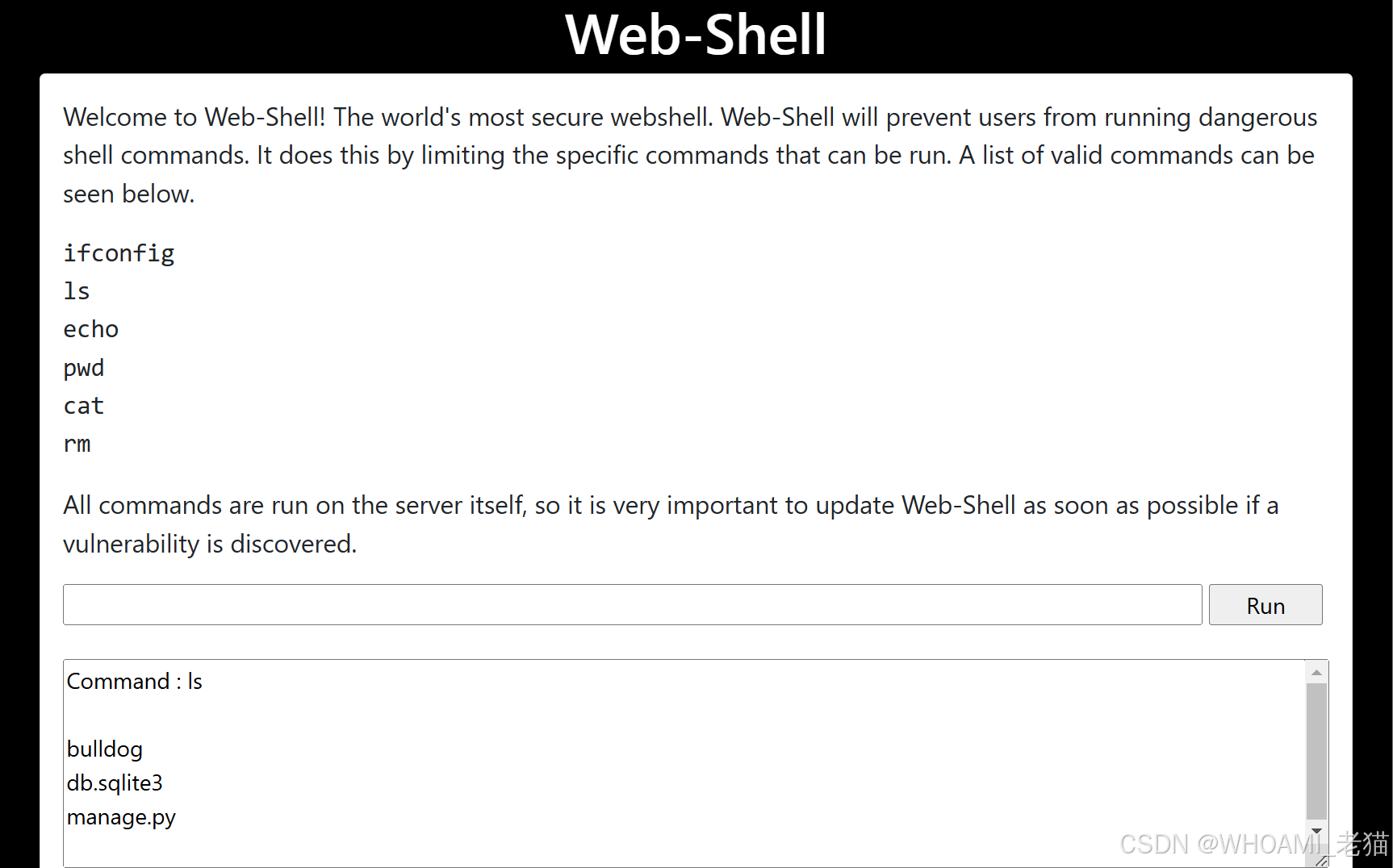
Task: Click the vulnerability warning paragraph
Action: click(x=671, y=524)
